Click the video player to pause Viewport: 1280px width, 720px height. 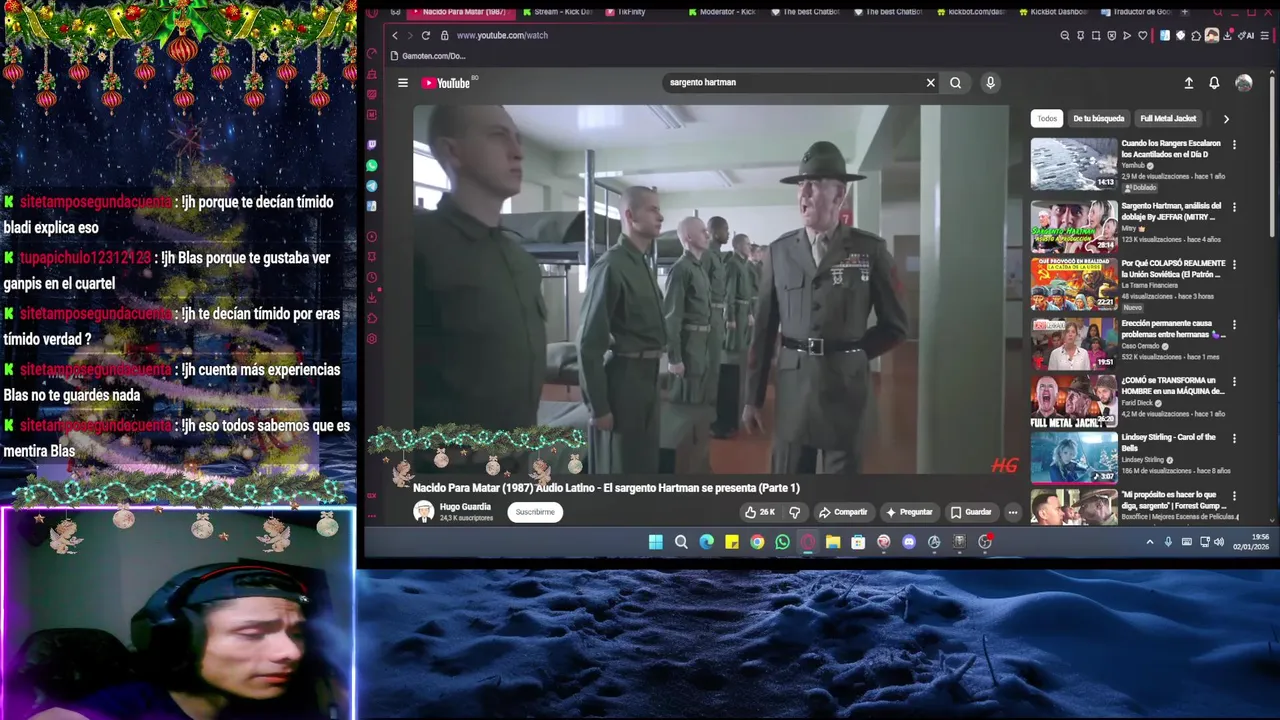711,289
